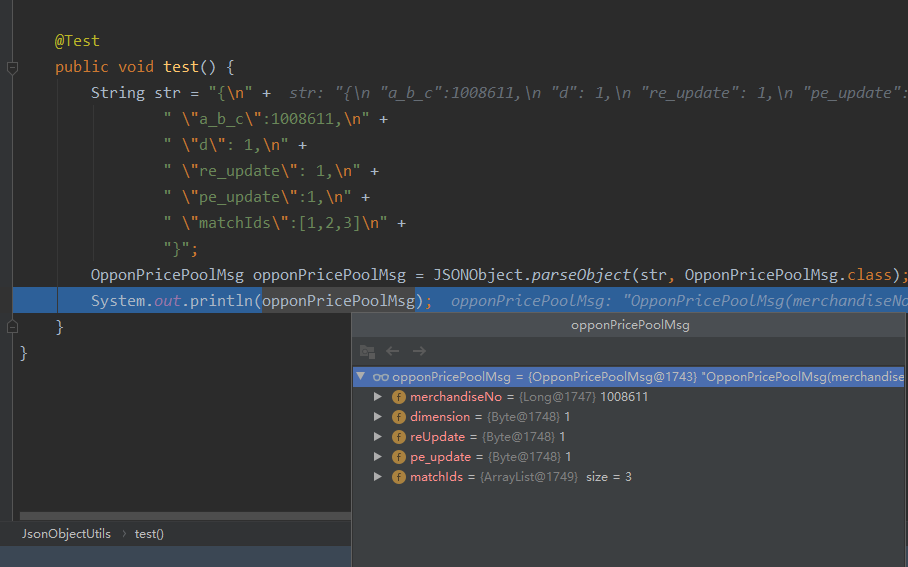Click the "a_b_c":1008611 string line
Image resolution: width=908 pixels, height=567 pixels.
click(266, 119)
